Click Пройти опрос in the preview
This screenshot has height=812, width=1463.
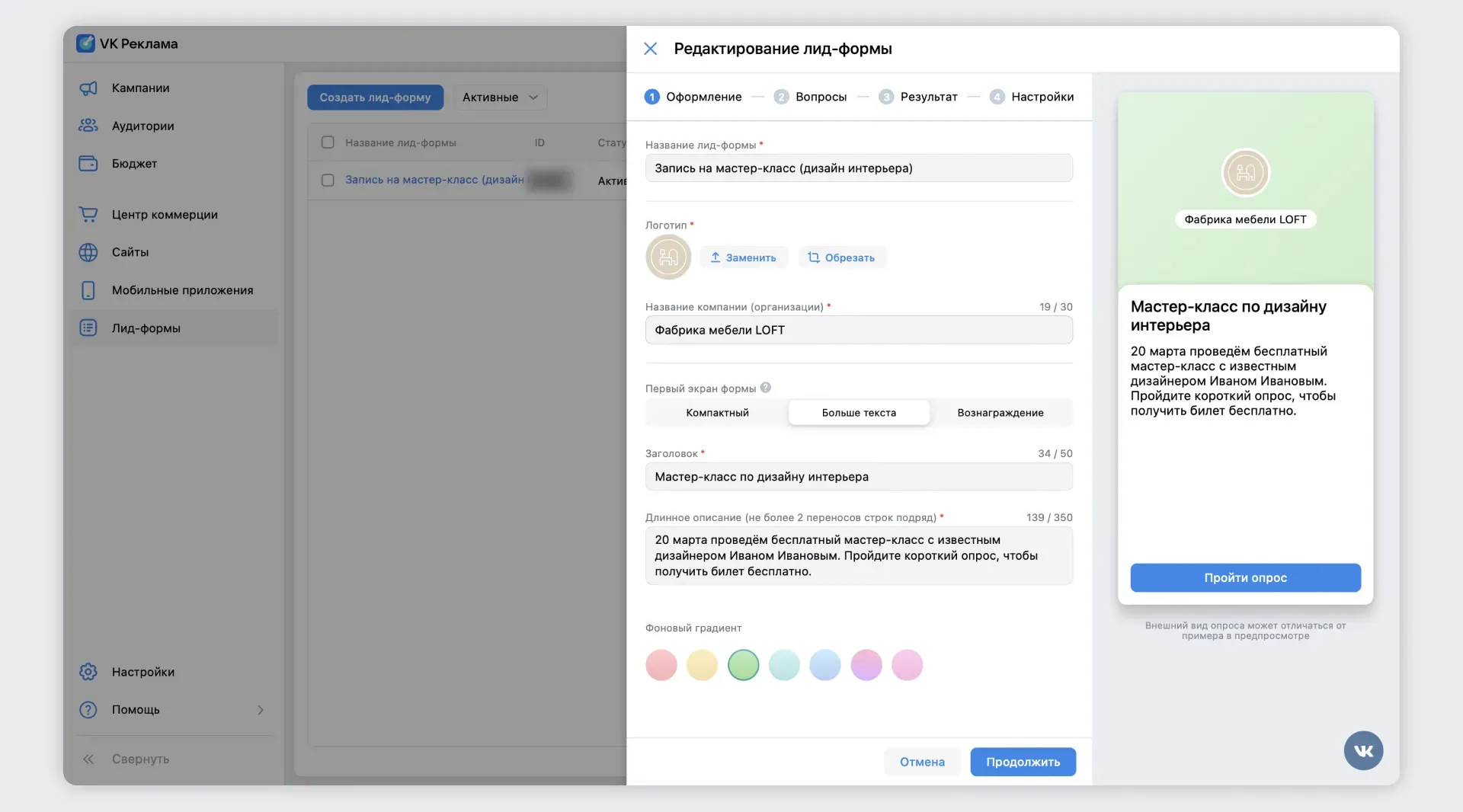tap(1245, 577)
